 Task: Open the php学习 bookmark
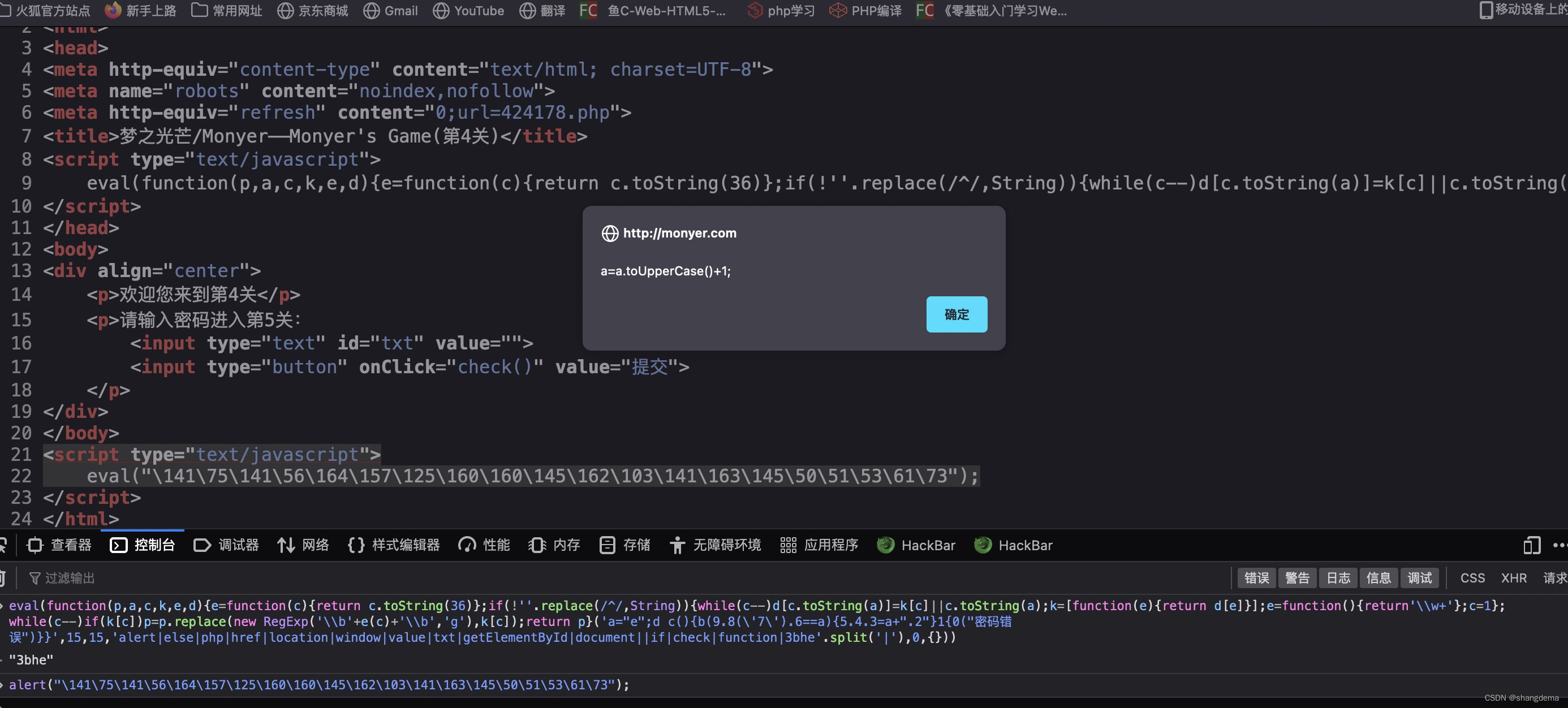(x=781, y=10)
